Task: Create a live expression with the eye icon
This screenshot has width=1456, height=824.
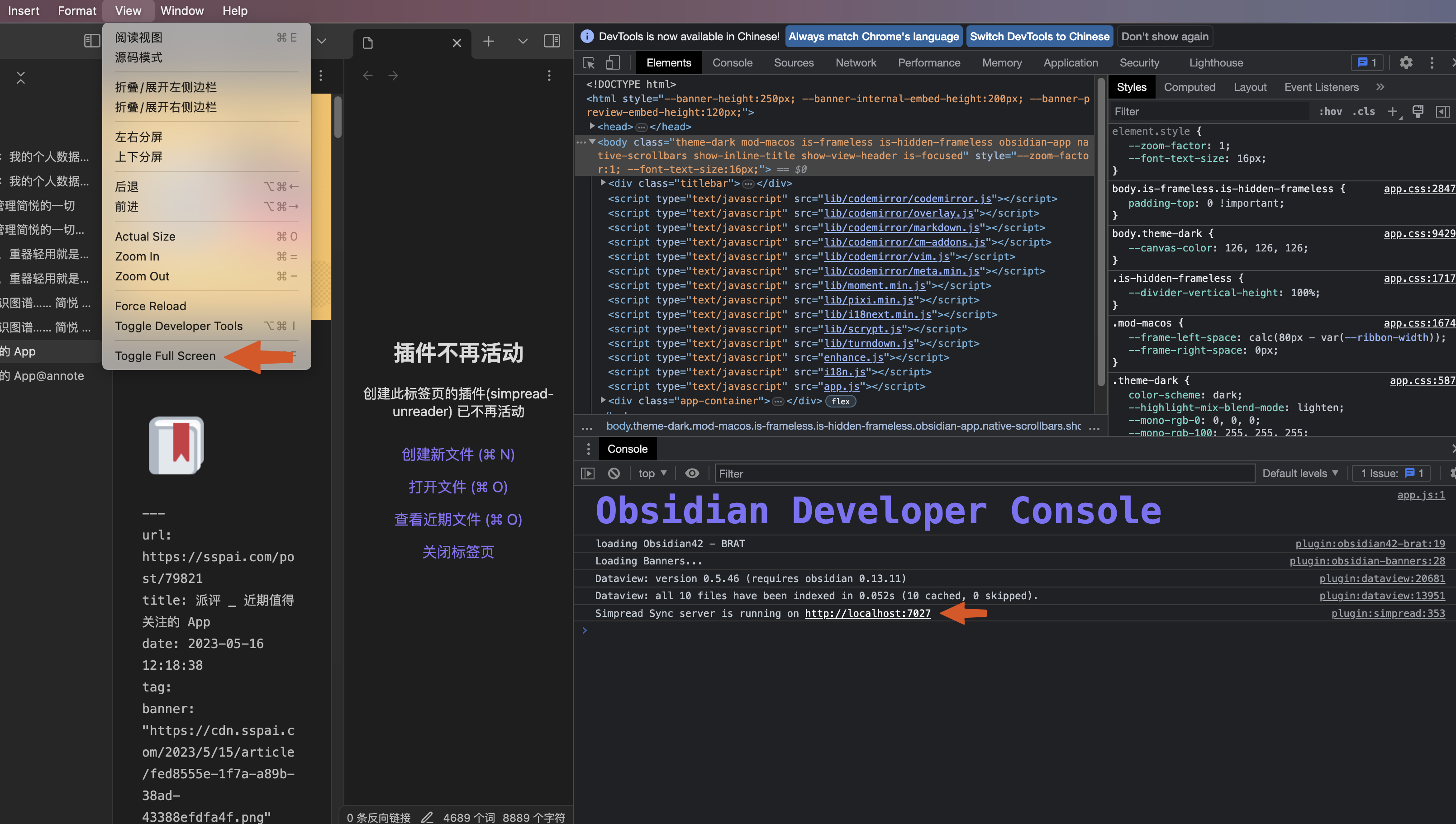Action: [x=692, y=473]
